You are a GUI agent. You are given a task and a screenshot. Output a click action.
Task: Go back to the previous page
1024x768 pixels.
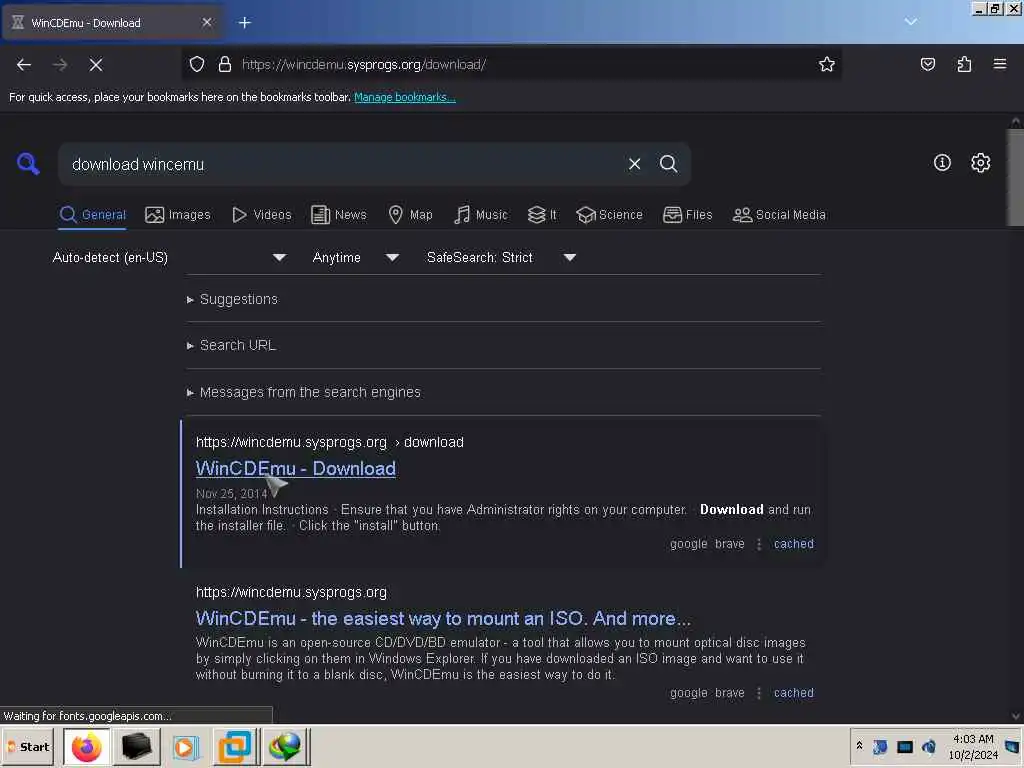(x=24, y=65)
